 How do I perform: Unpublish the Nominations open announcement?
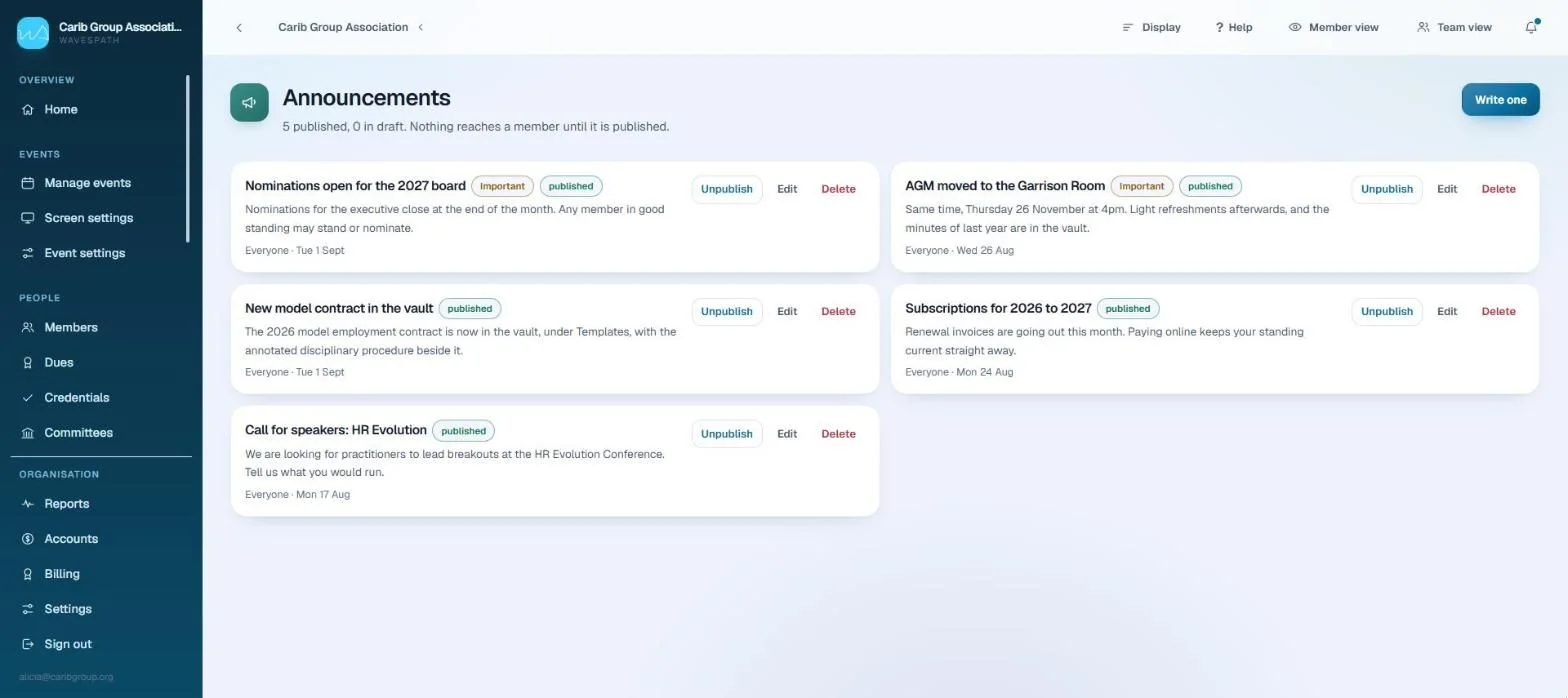coord(727,189)
